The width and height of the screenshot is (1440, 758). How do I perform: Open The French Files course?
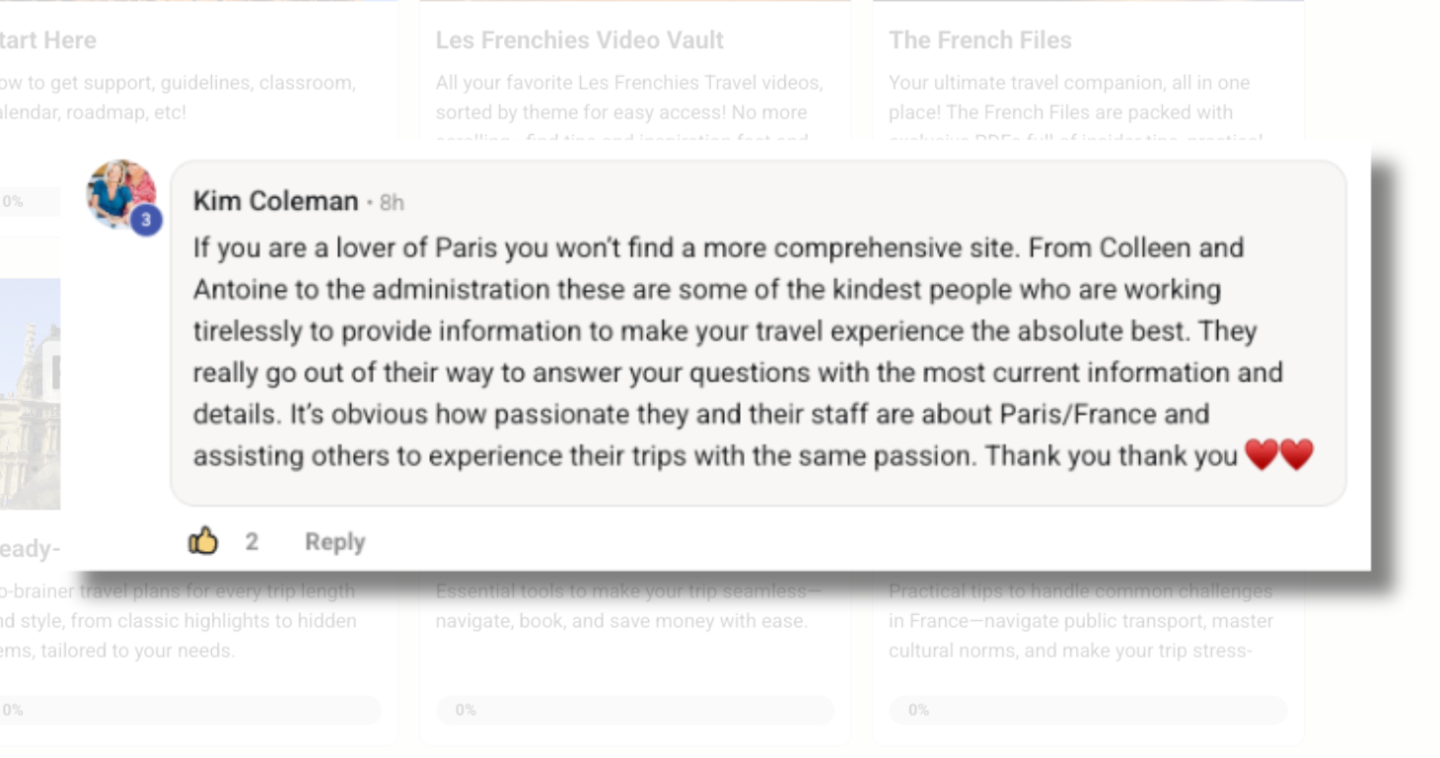point(979,40)
